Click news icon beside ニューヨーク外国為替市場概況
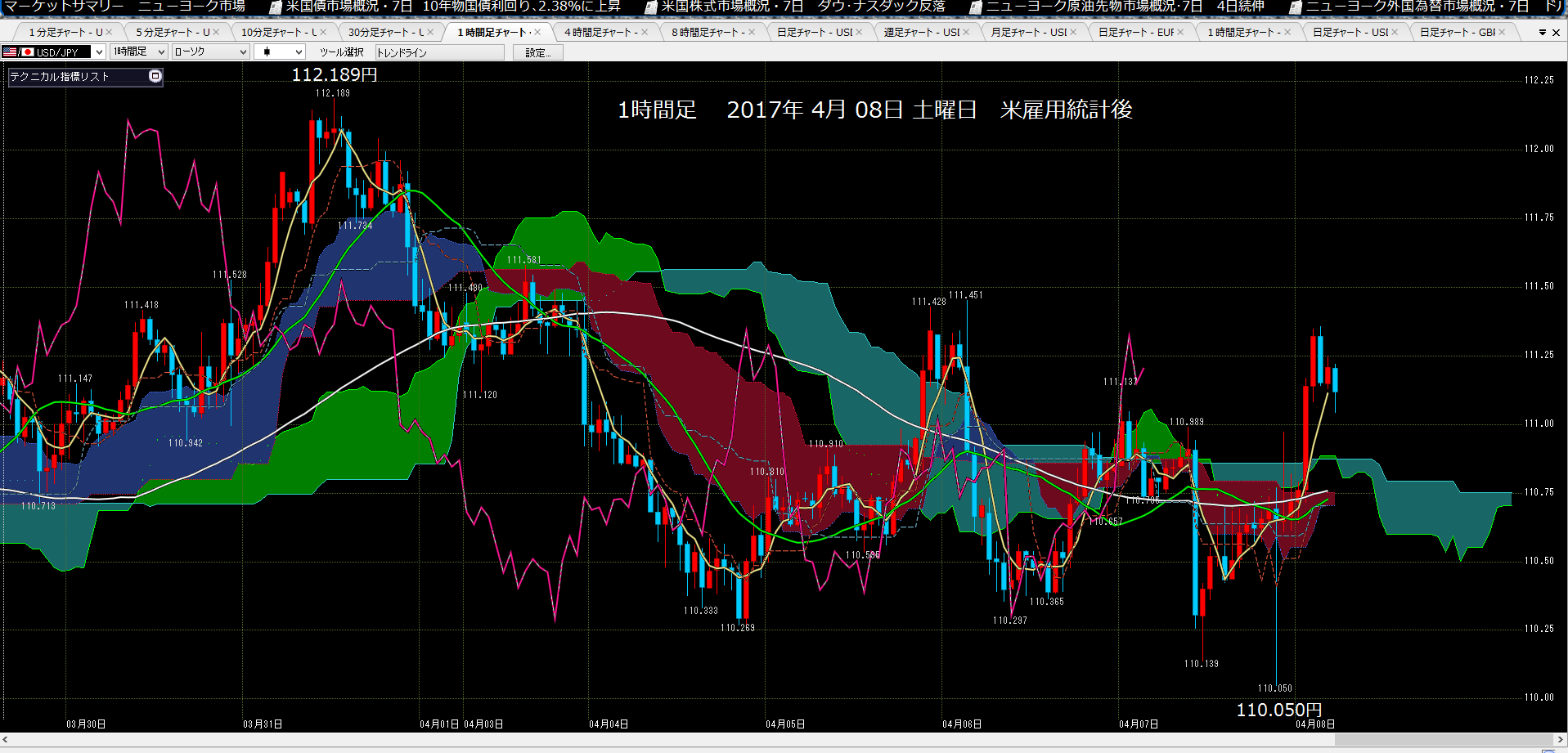This screenshot has height=753, width=1568. pyautogui.click(x=1295, y=7)
